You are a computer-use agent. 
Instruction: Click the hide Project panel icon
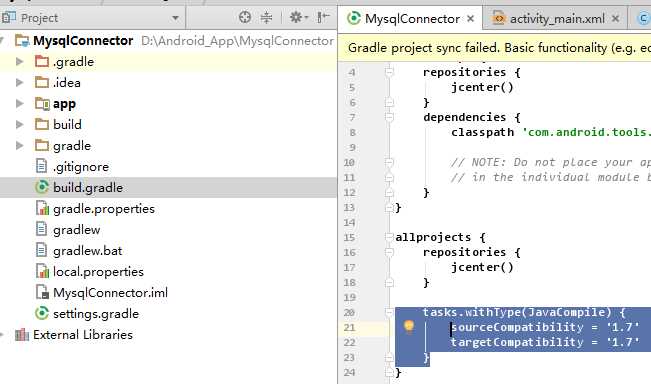point(323,17)
